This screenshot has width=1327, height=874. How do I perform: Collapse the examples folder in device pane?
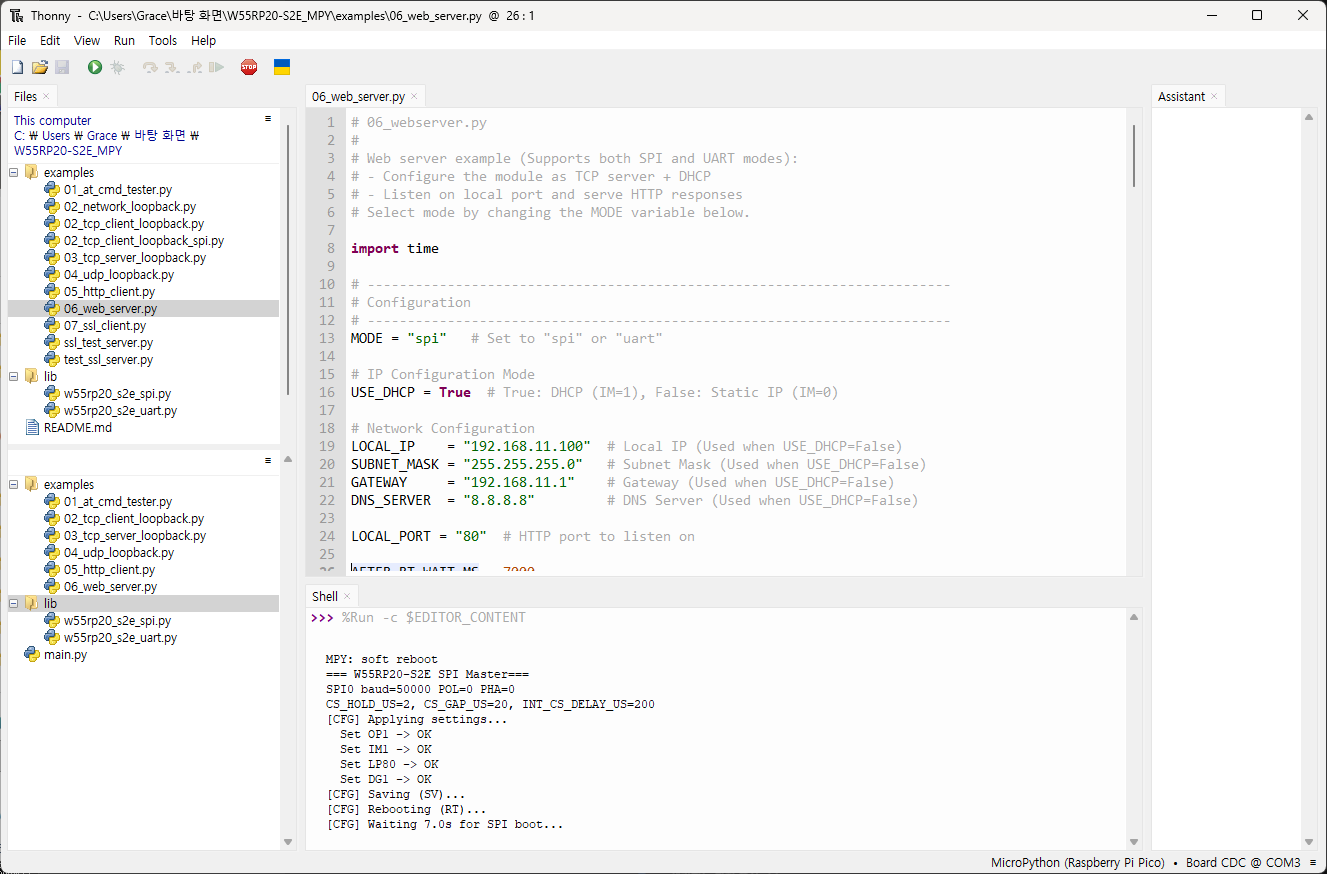[x=14, y=484]
